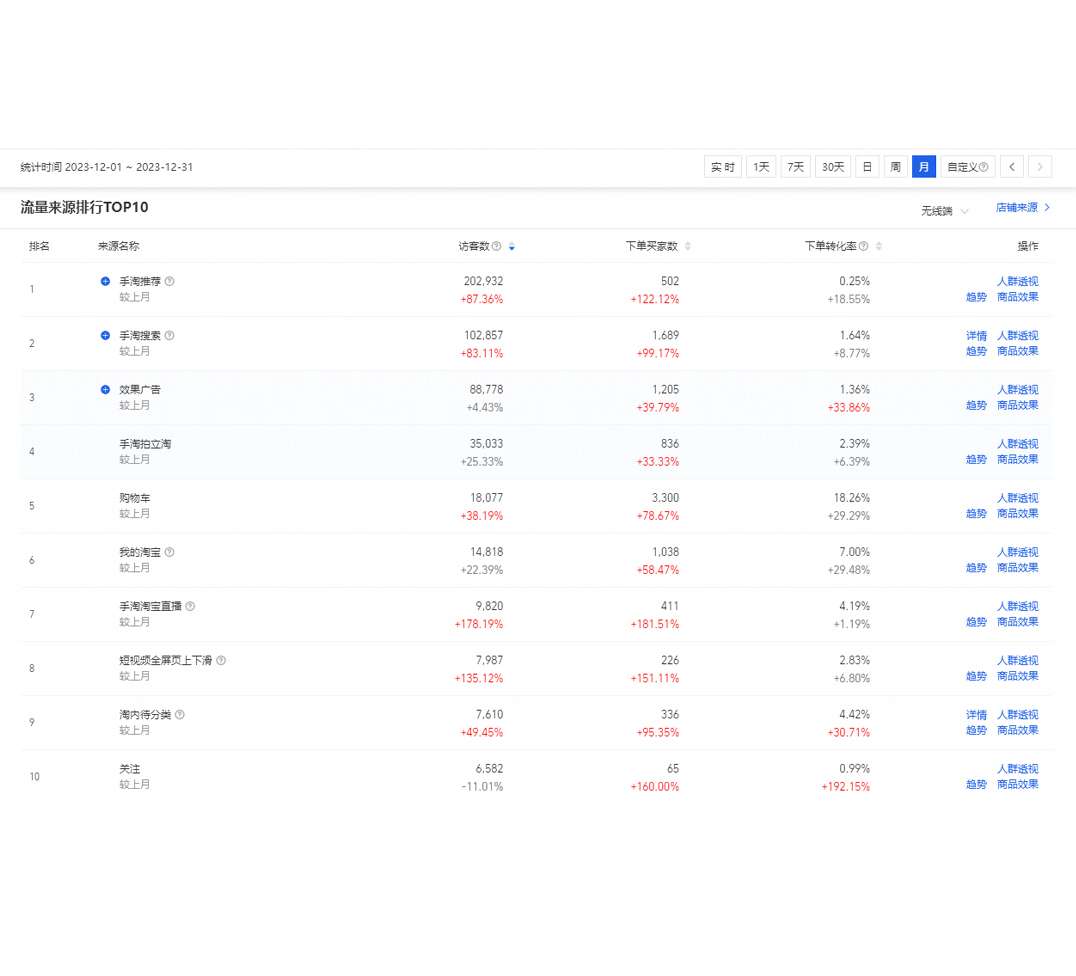
Task: Open 人群透视 for 购物车 row
Action: click(1018, 498)
